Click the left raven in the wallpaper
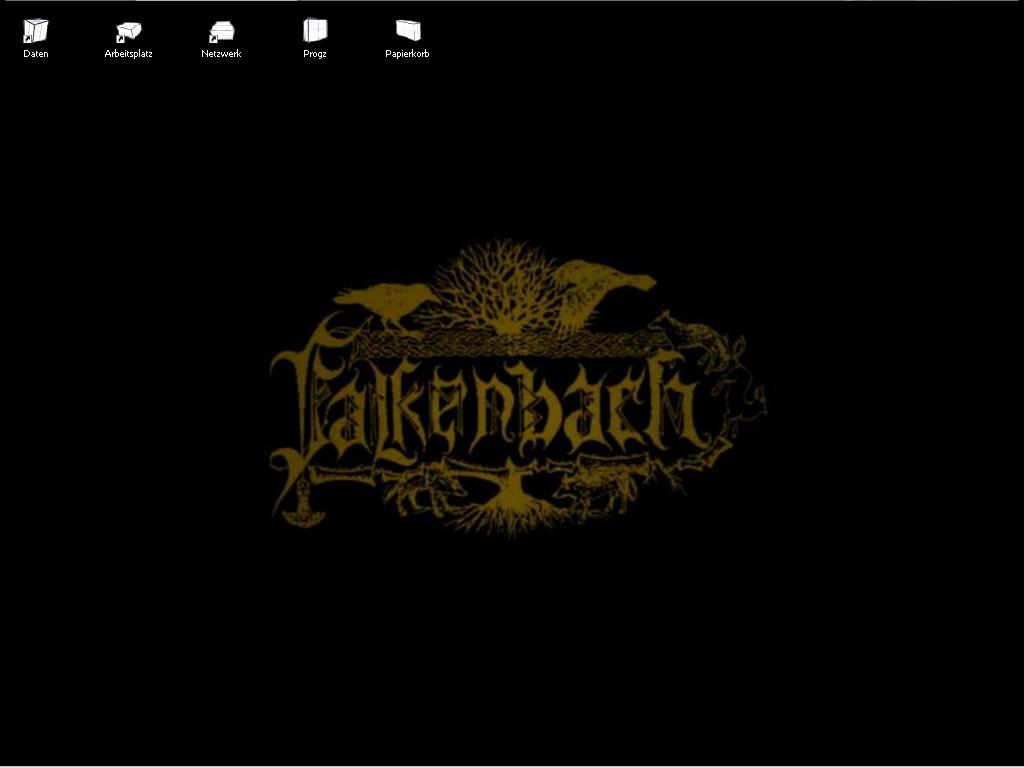This screenshot has width=1024, height=768. 385,302
